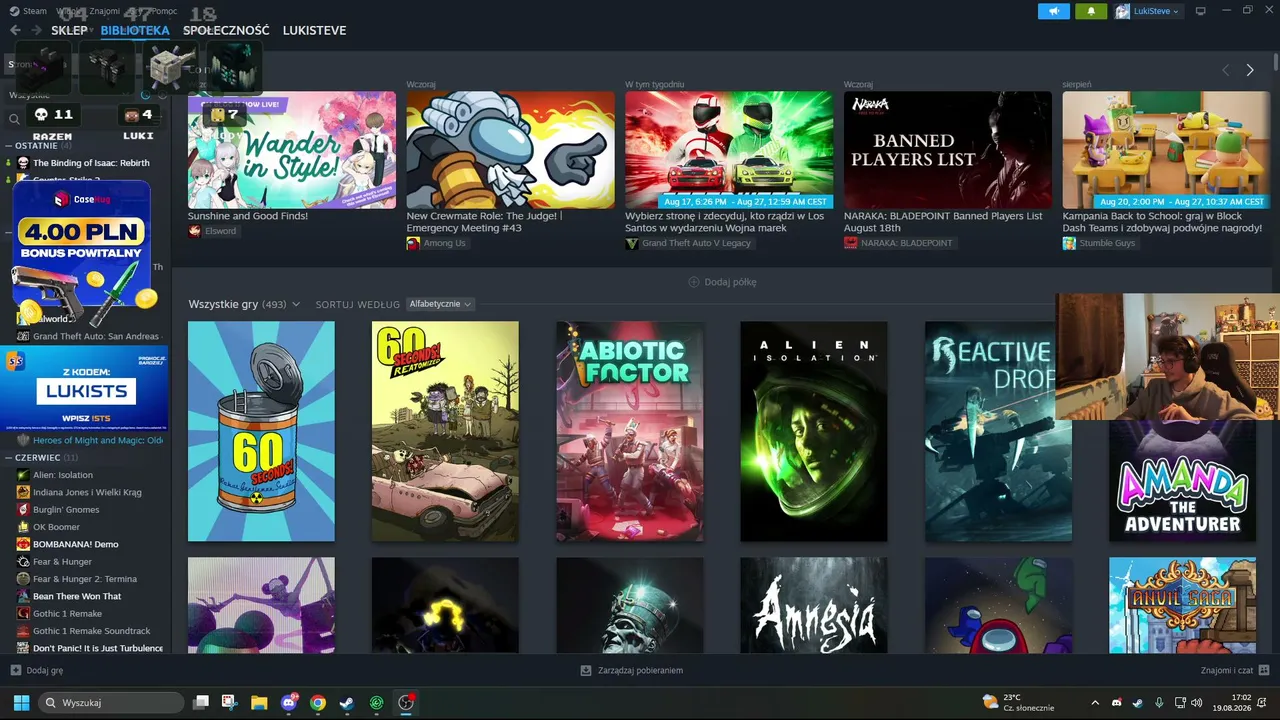Open File Explorer from the taskbar
Viewport: 1280px width, 720px height.
click(x=259, y=702)
